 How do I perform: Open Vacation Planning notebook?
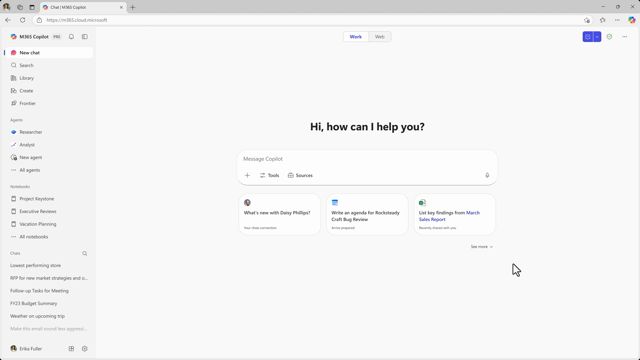[x=49, y=224]
